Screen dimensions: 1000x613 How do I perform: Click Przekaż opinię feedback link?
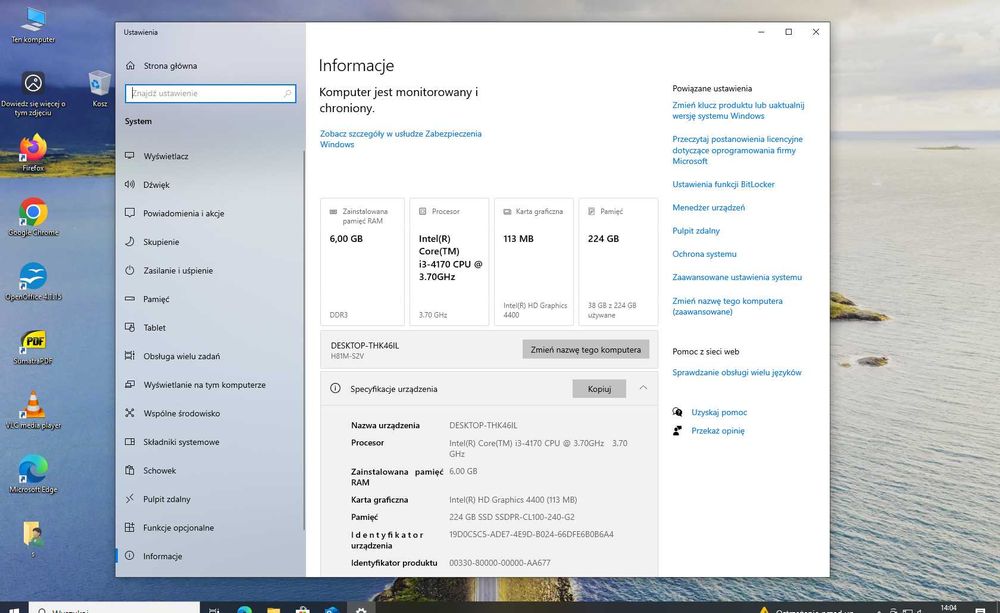(x=717, y=431)
